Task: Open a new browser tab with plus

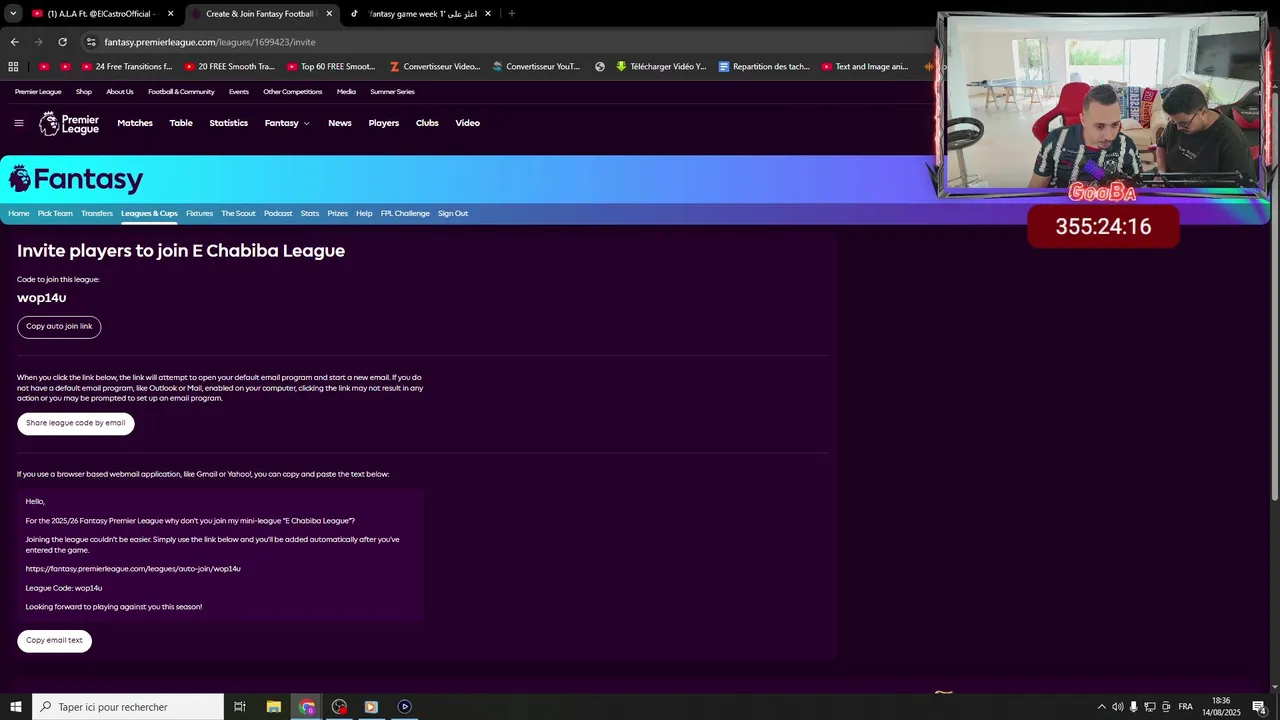Action: point(512,14)
